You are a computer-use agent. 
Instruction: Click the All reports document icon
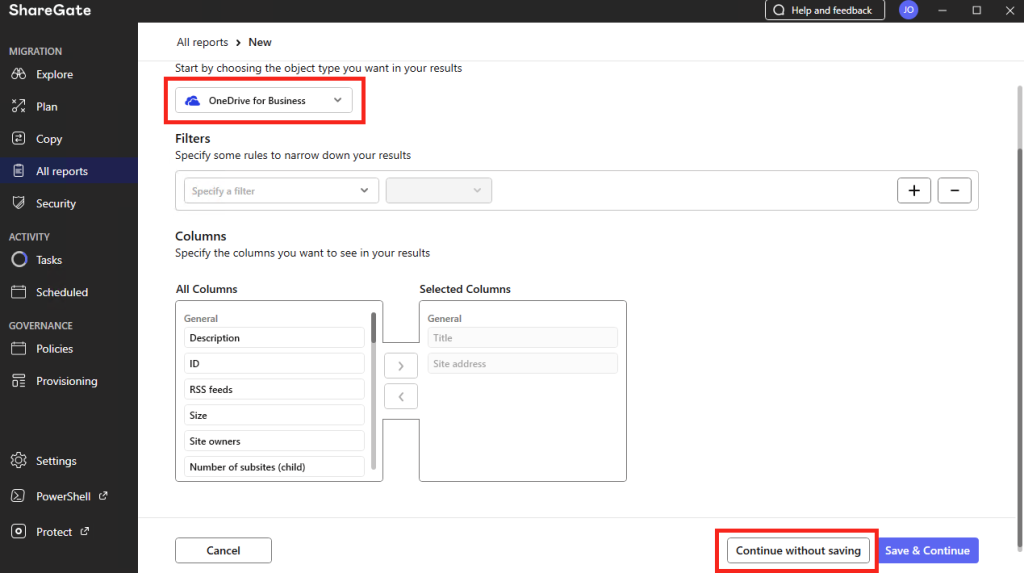pyautogui.click(x=18, y=171)
